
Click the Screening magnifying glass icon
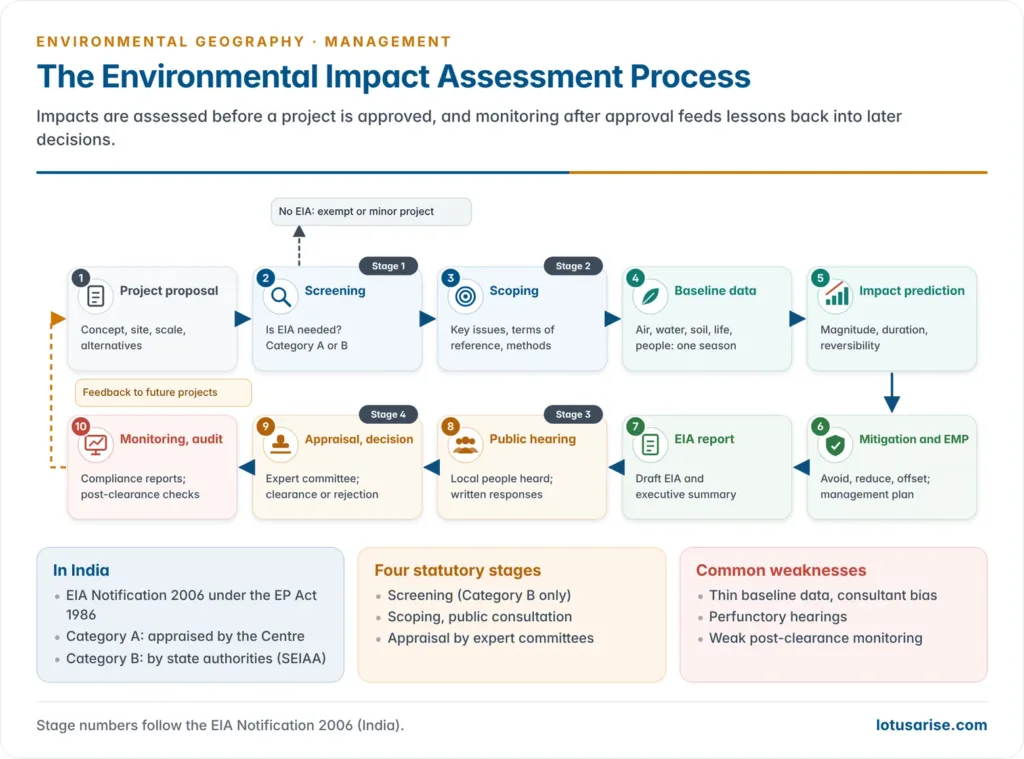click(x=280, y=297)
